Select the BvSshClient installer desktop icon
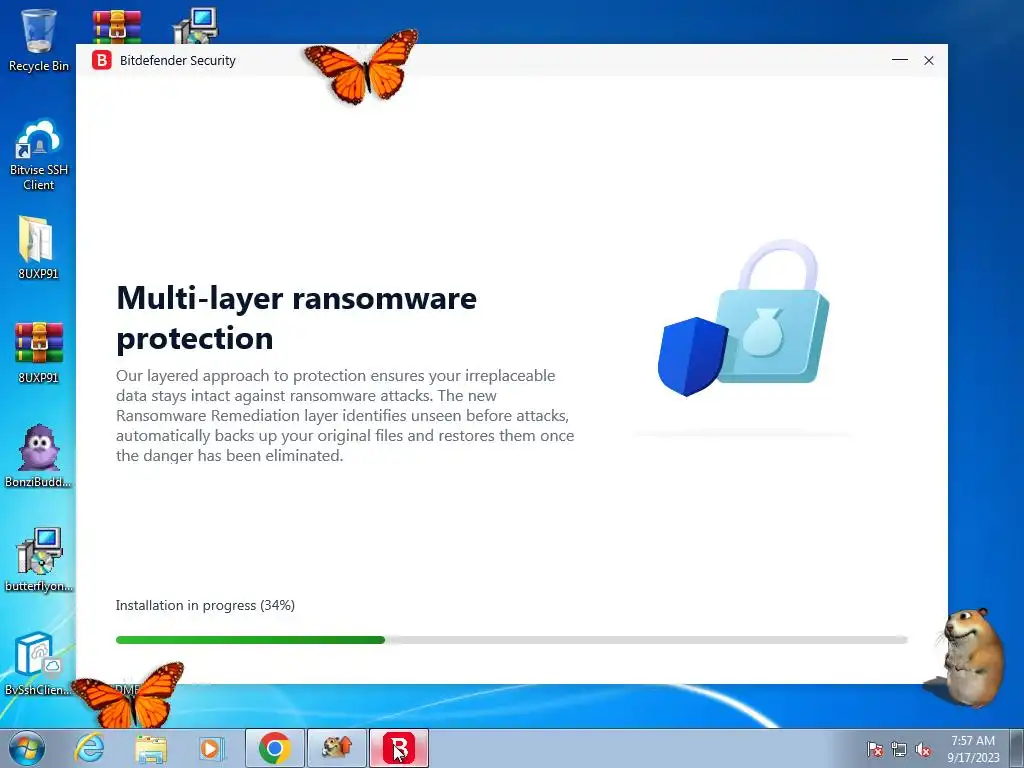The height and width of the screenshot is (768, 1024). pyautogui.click(x=39, y=664)
